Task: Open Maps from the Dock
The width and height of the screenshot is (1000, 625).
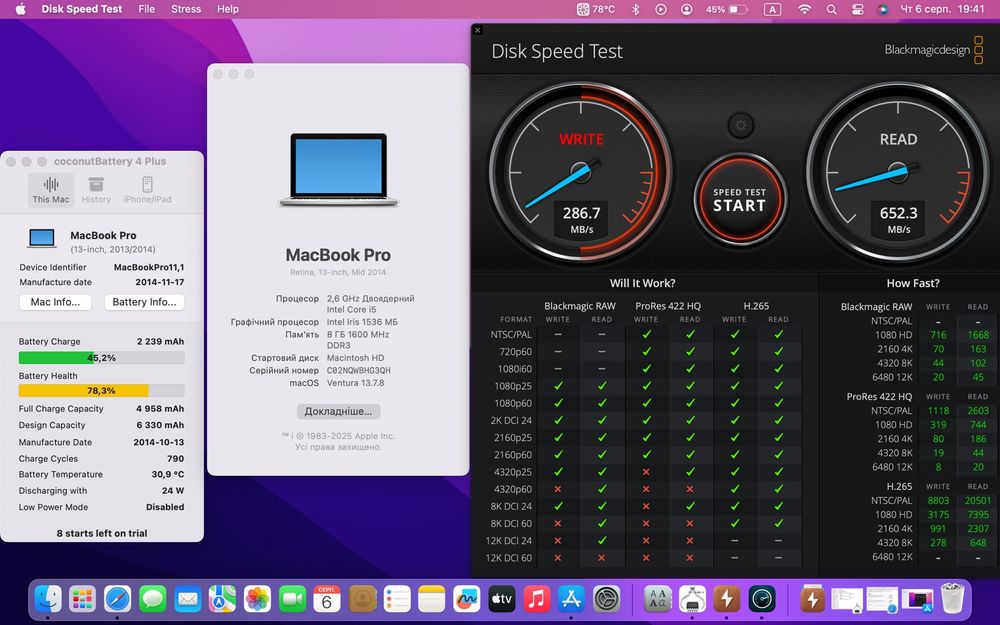Action: [223, 599]
